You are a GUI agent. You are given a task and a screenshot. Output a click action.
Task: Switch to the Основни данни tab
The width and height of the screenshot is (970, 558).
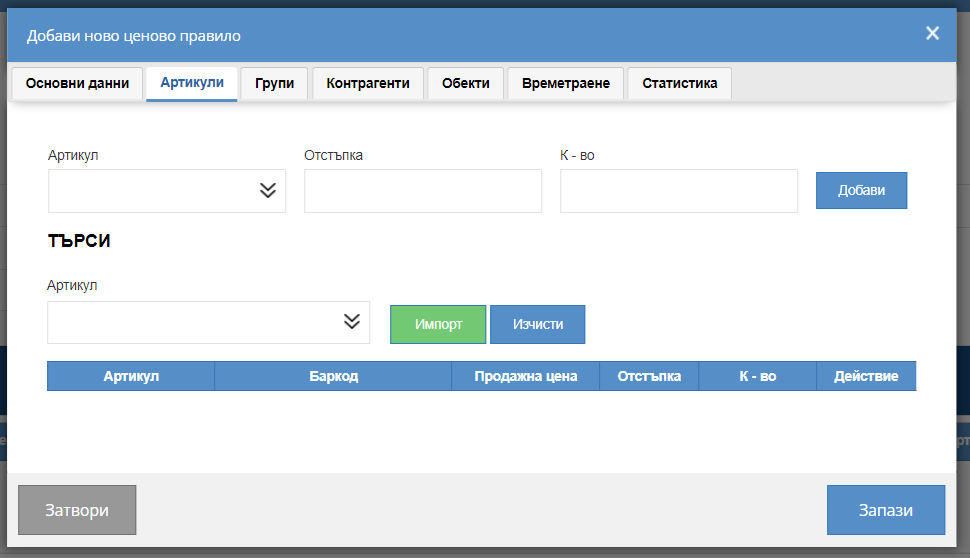(x=77, y=84)
